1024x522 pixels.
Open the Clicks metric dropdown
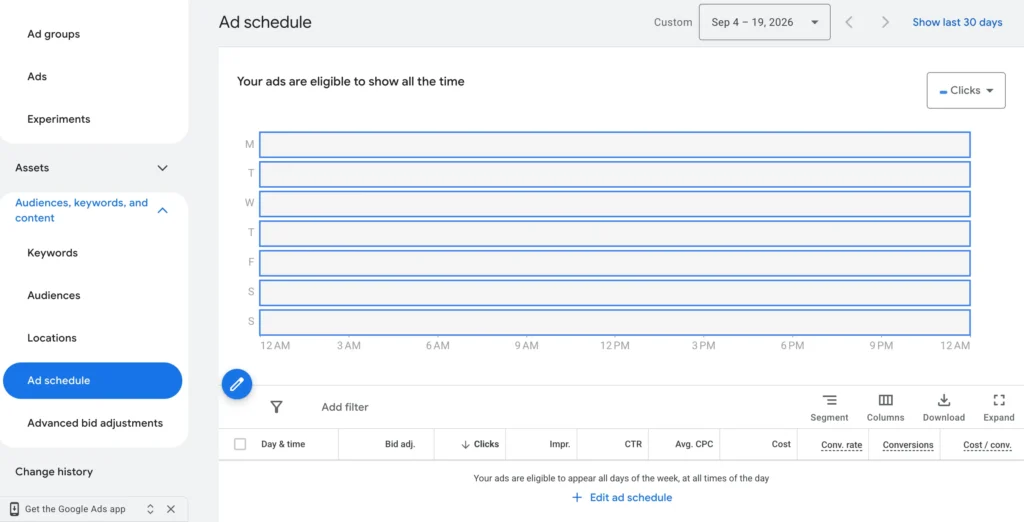click(x=966, y=90)
